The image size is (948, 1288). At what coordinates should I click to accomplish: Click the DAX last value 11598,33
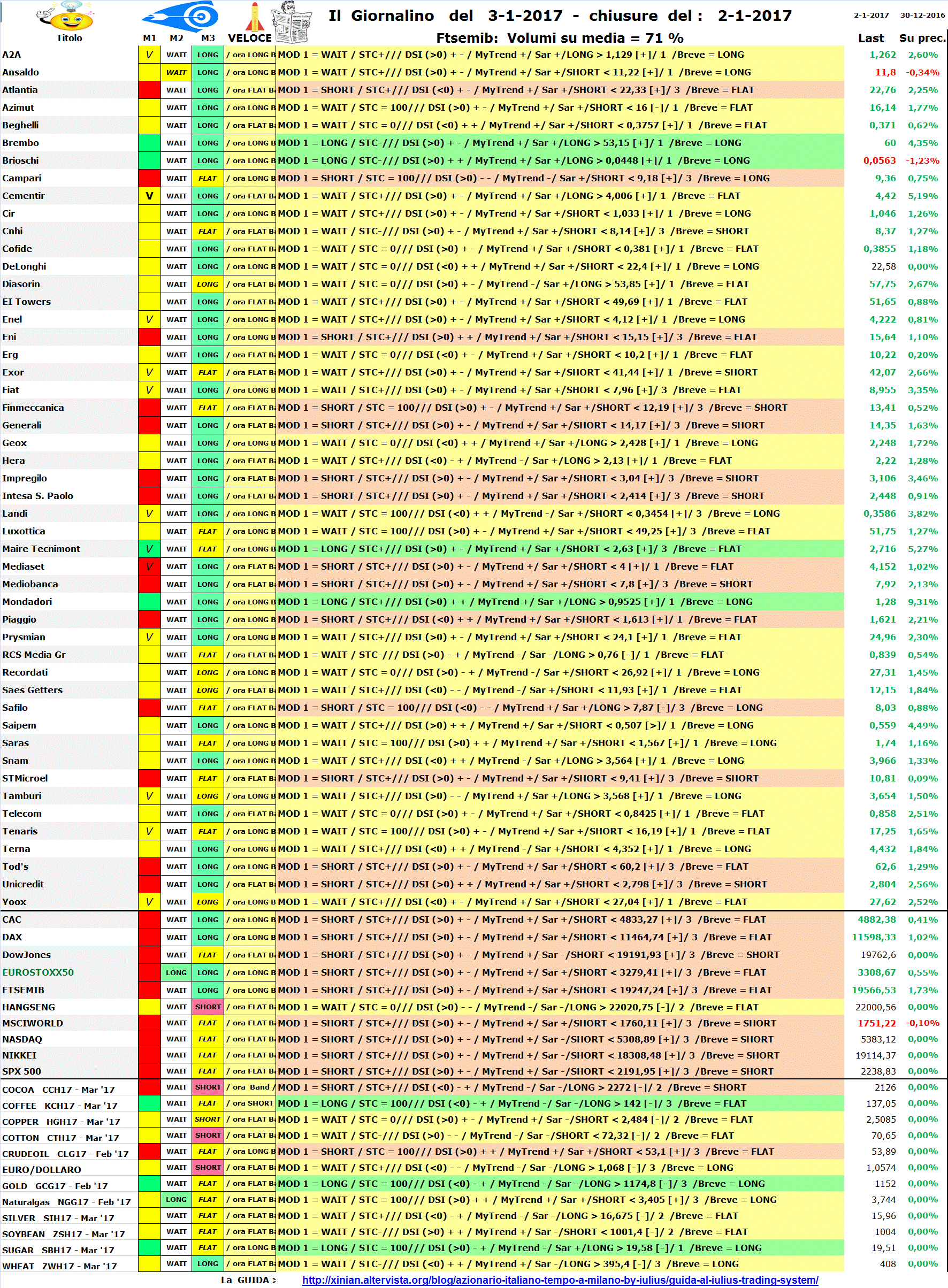[x=874, y=937]
